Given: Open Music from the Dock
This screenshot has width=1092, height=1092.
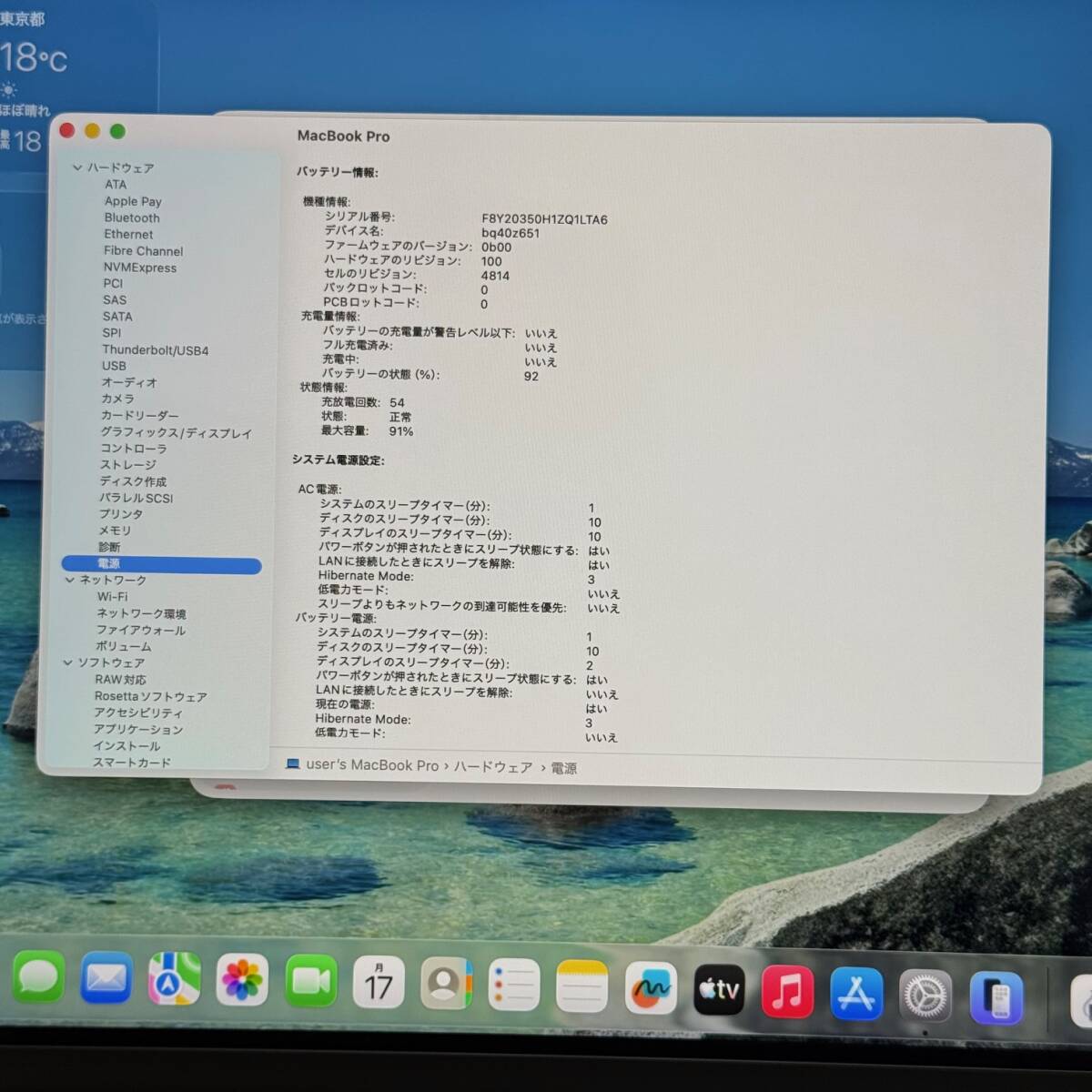Looking at the screenshot, I should (x=788, y=991).
